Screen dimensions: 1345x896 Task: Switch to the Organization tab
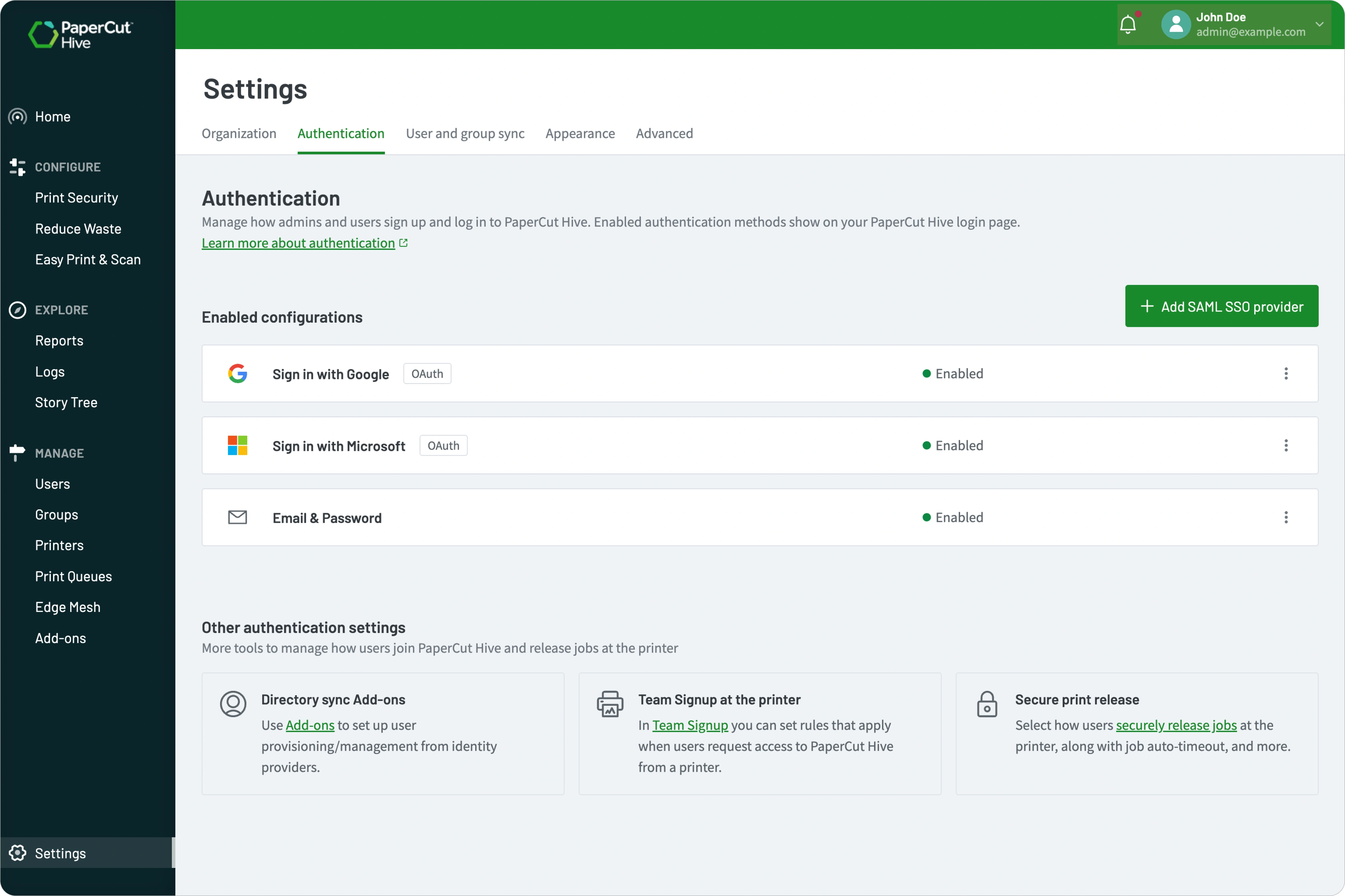pos(239,134)
